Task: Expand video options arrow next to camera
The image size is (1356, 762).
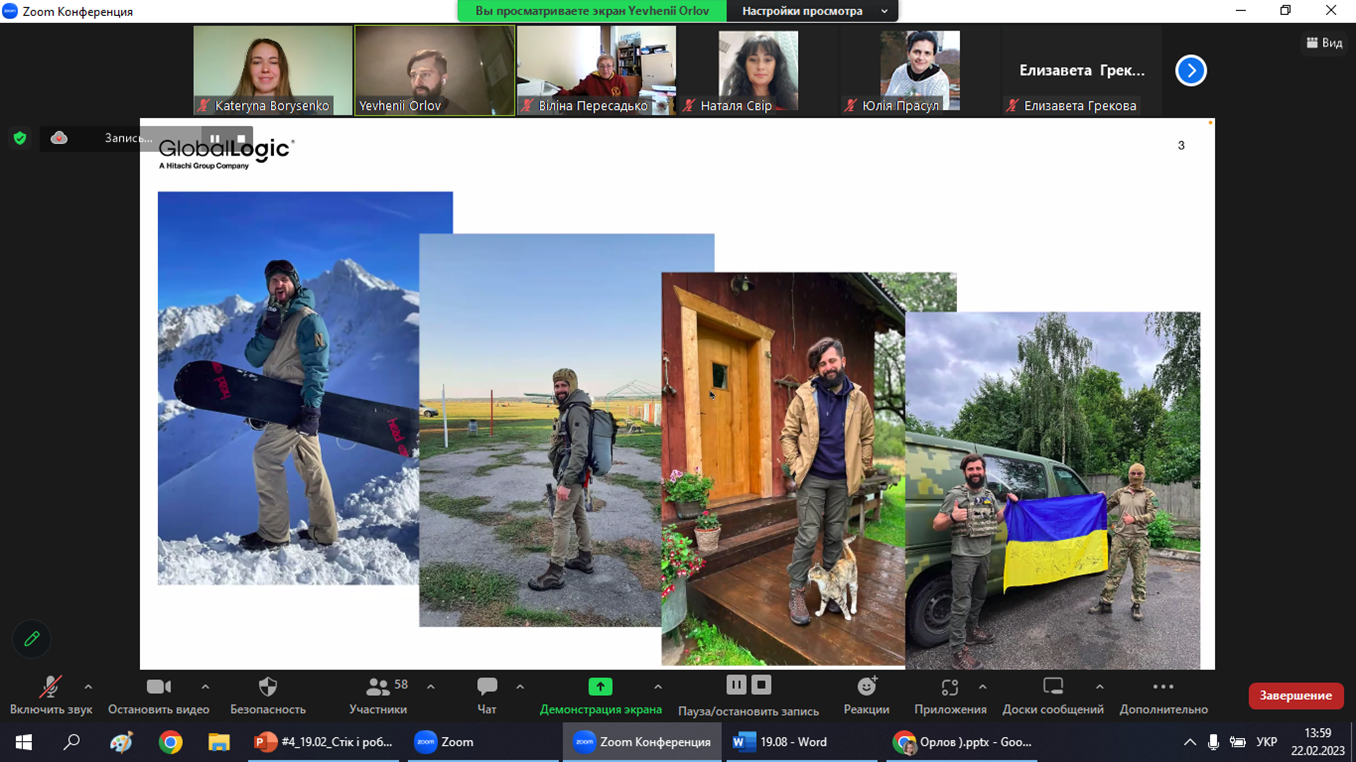Action: [x=205, y=687]
